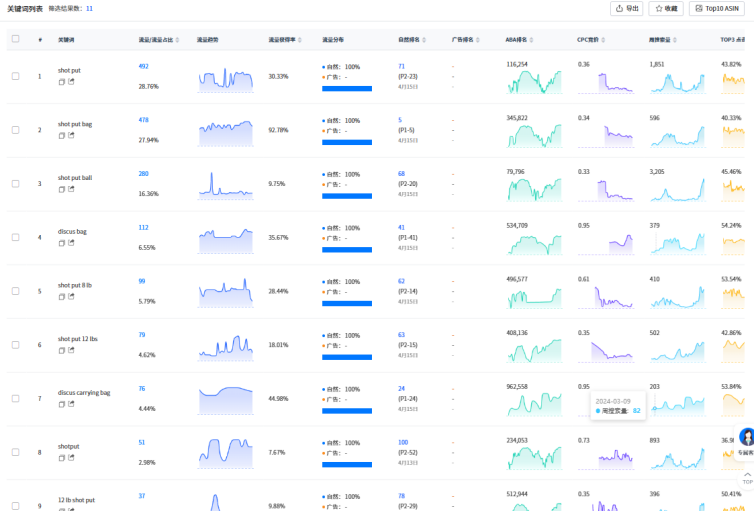This screenshot has width=754, height=511.
Task: Open traffic trend chart for shot put
Action: coord(226,79)
